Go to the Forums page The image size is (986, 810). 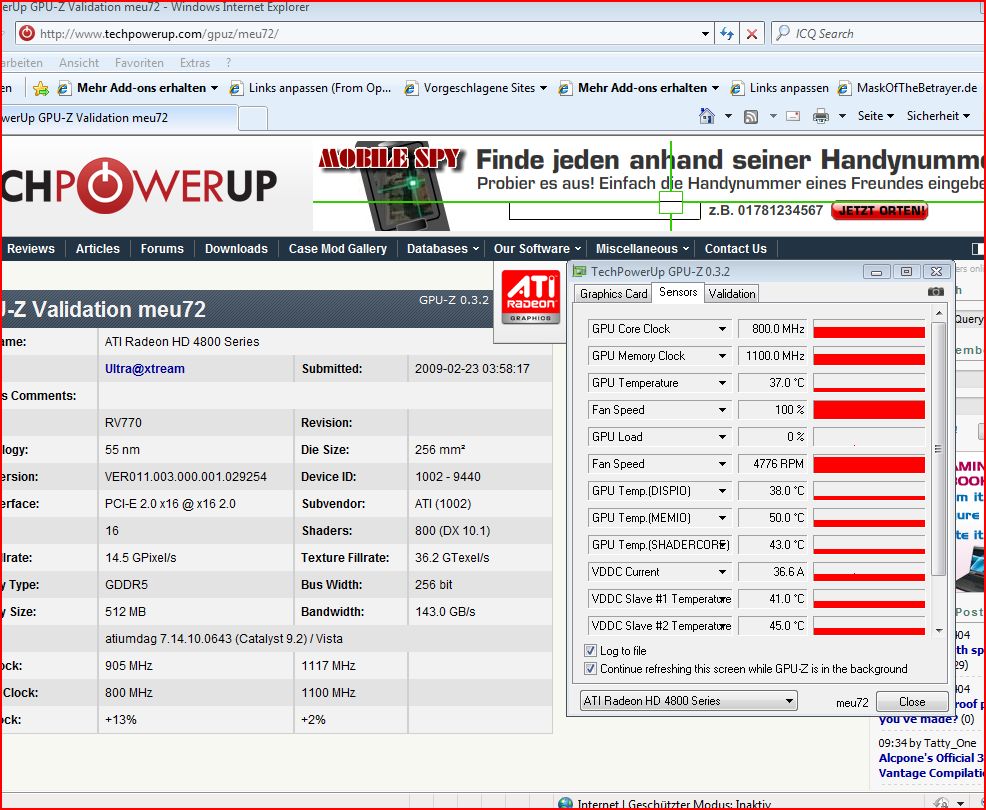click(x=162, y=248)
